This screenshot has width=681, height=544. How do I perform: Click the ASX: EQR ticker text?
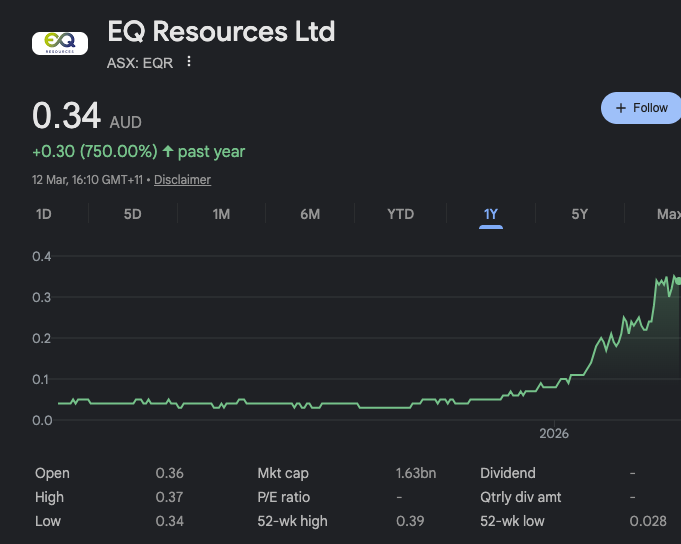pos(140,63)
